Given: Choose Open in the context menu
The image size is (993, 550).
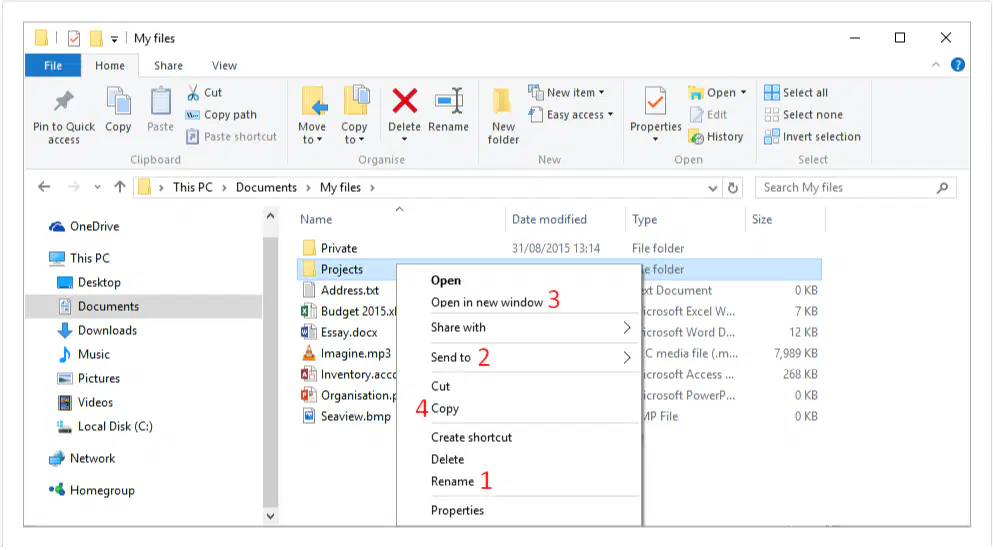Looking at the screenshot, I should tap(446, 280).
